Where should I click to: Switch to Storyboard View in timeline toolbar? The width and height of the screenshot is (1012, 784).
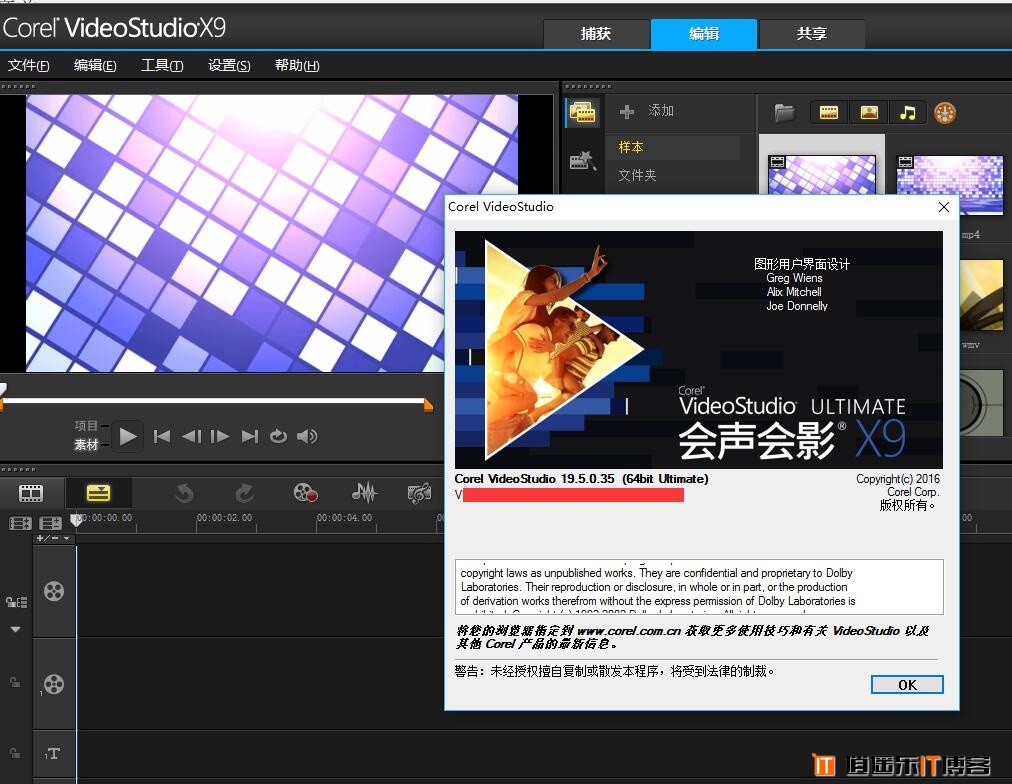point(30,494)
